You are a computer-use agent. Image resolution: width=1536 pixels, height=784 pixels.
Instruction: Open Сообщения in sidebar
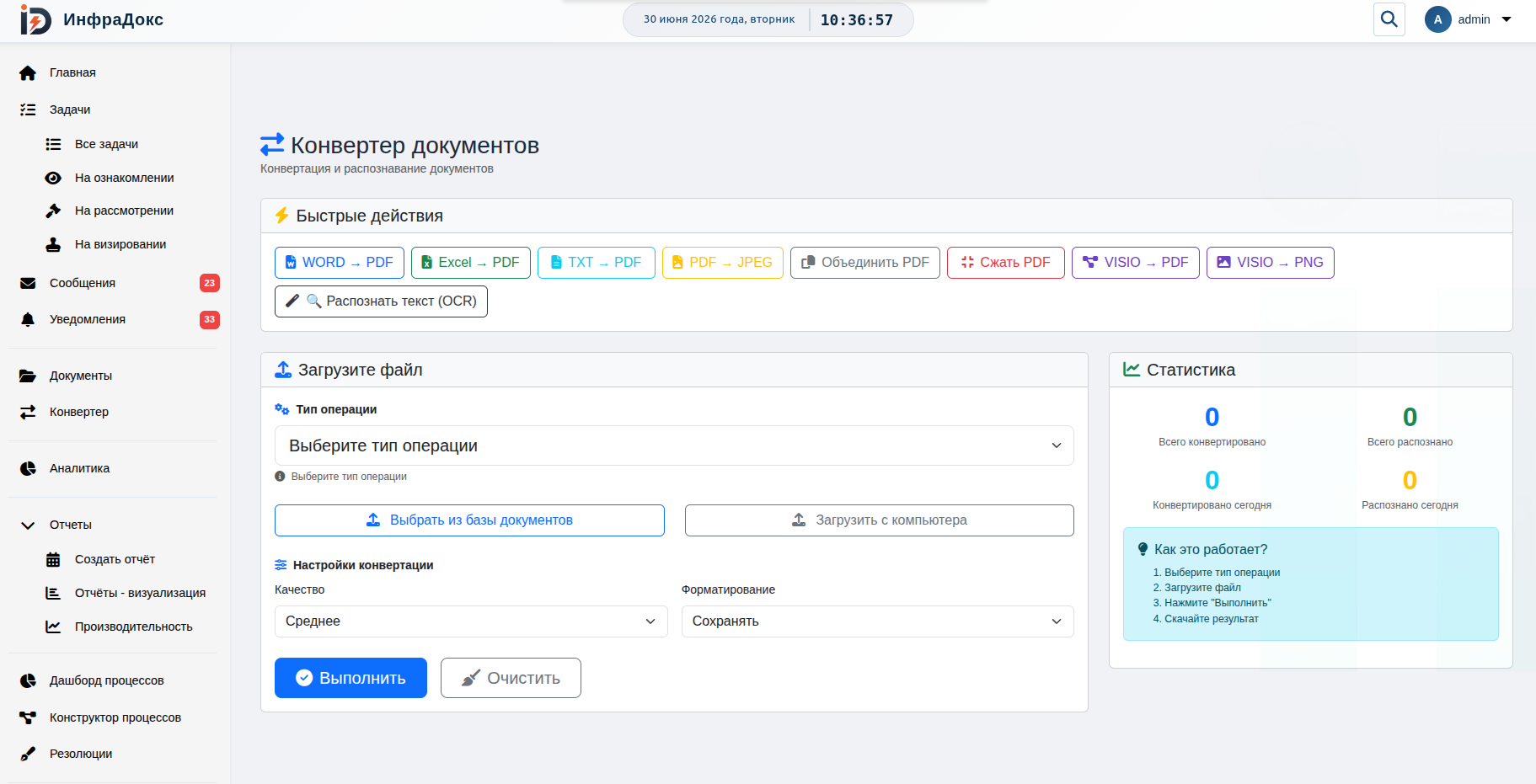pyautogui.click(x=83, y=283)
